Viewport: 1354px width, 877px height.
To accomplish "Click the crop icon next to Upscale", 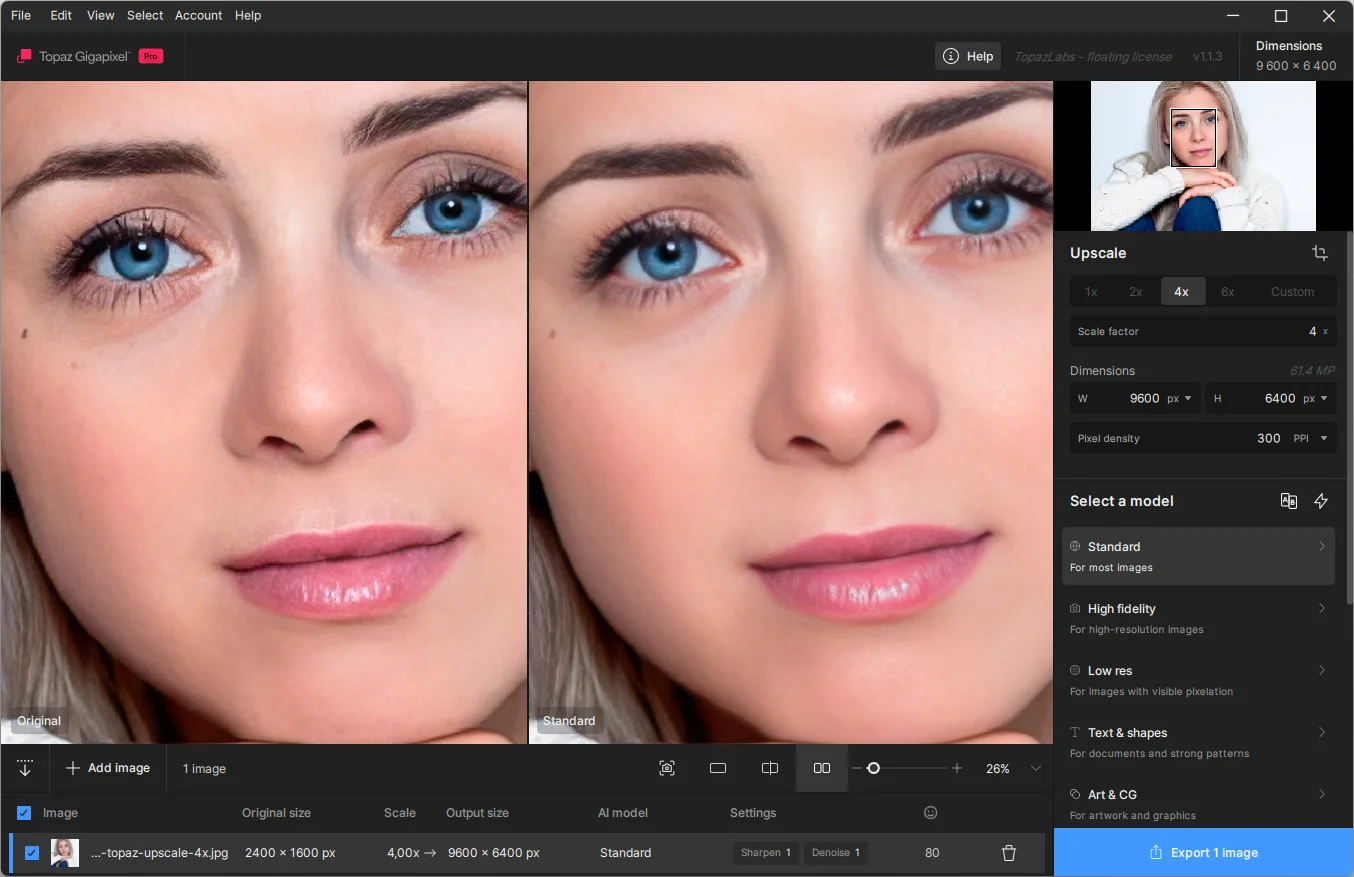I will (x=1320, y=253).
